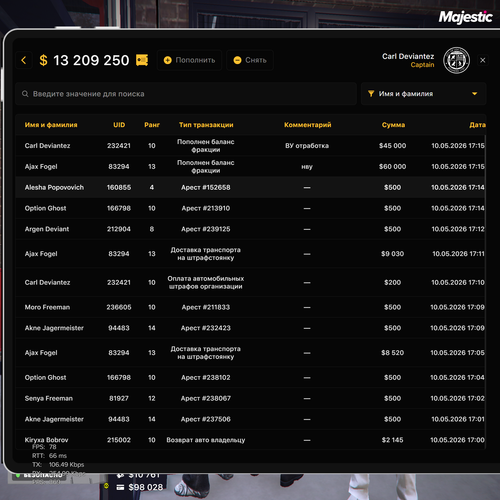Click the date 10.05.2026 17:02
500x500 pixels.
457,399
